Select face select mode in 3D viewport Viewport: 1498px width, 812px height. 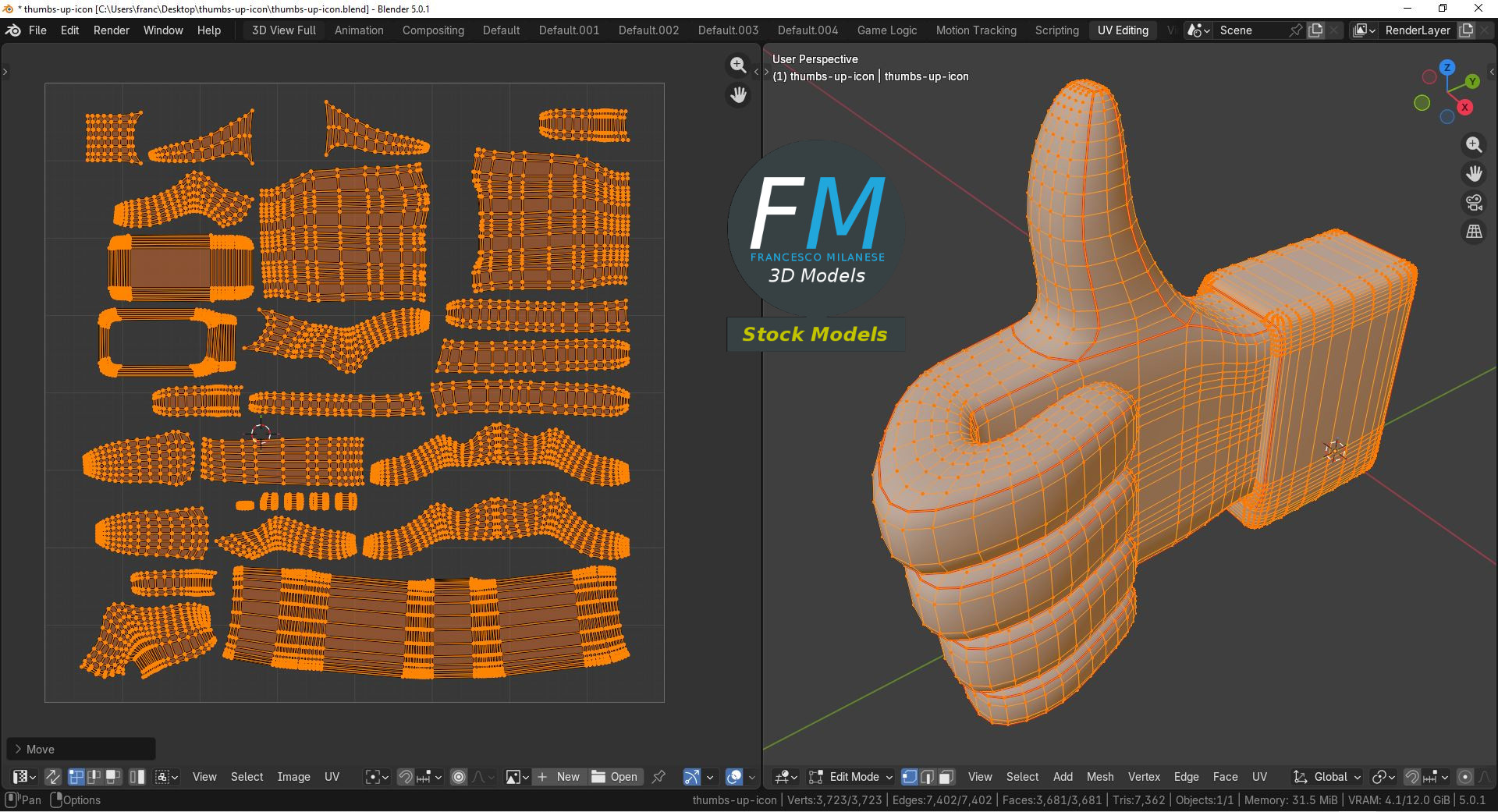[946, 777]
